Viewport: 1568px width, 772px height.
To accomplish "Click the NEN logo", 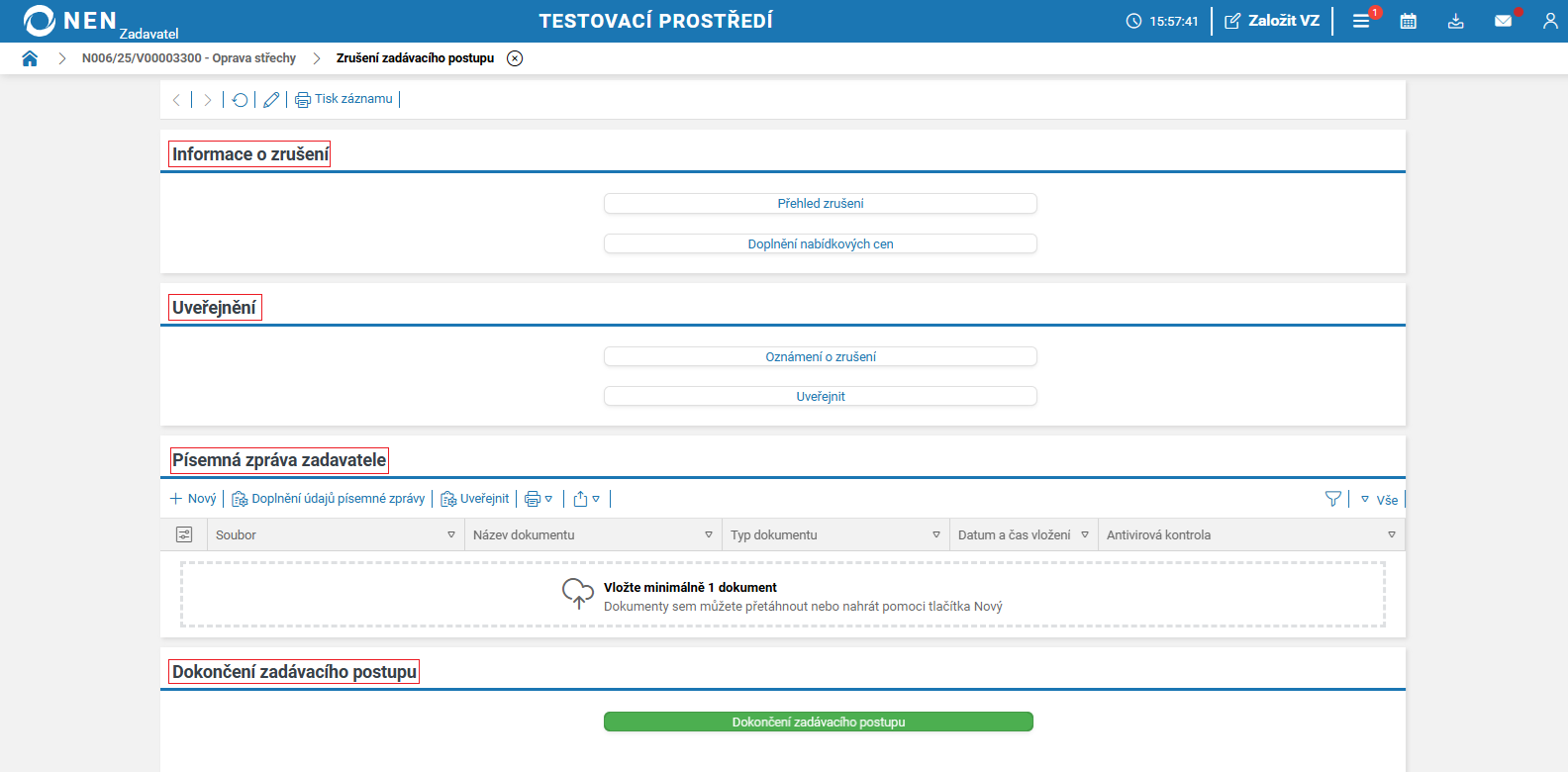I will point(70,21).
